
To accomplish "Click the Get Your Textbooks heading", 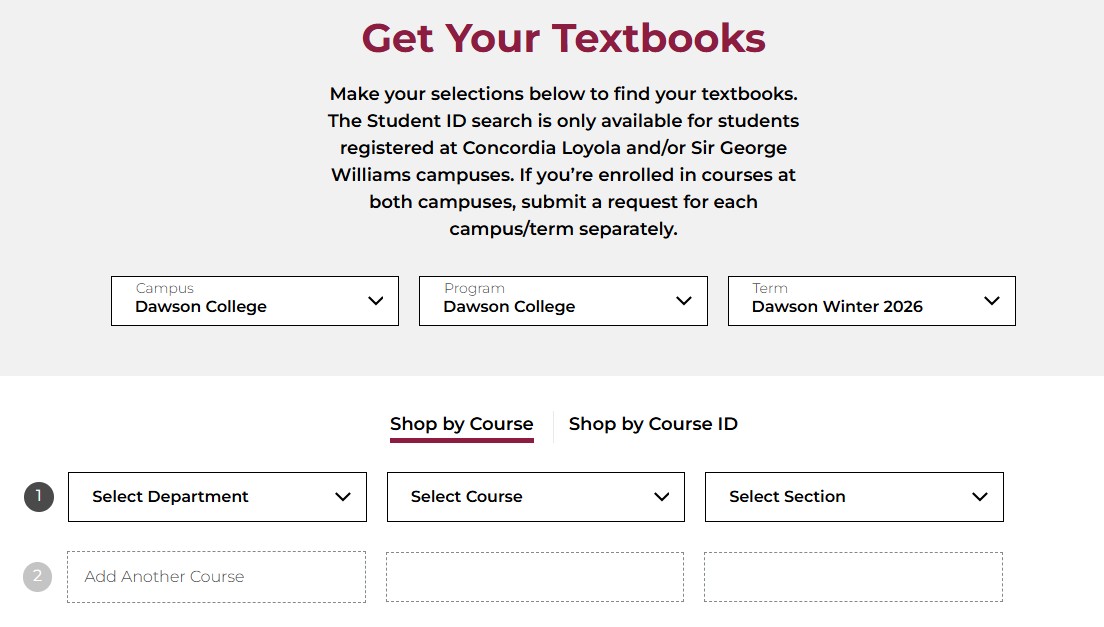I will tap(563, 38).
